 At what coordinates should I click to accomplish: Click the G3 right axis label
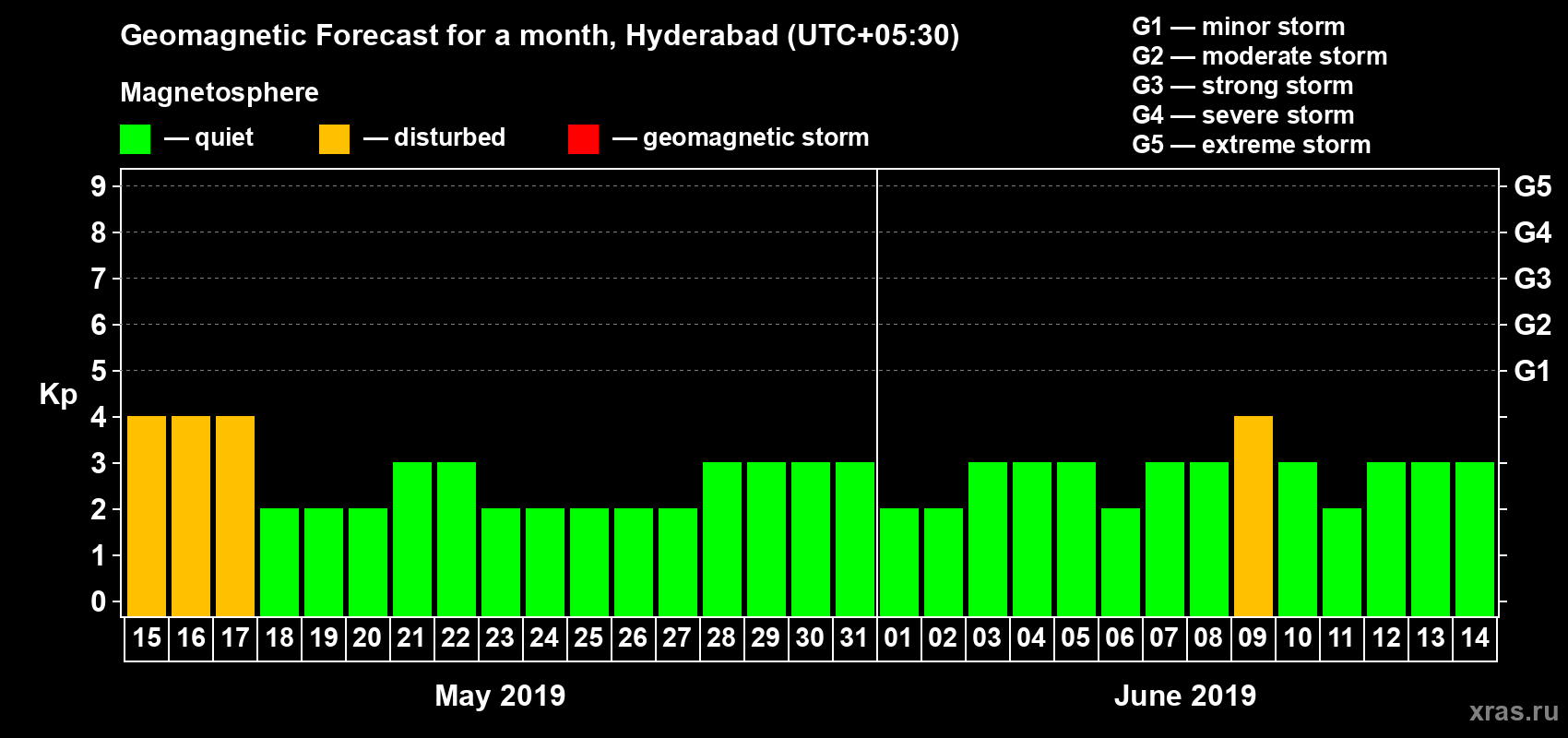[x=1533, y=279]
